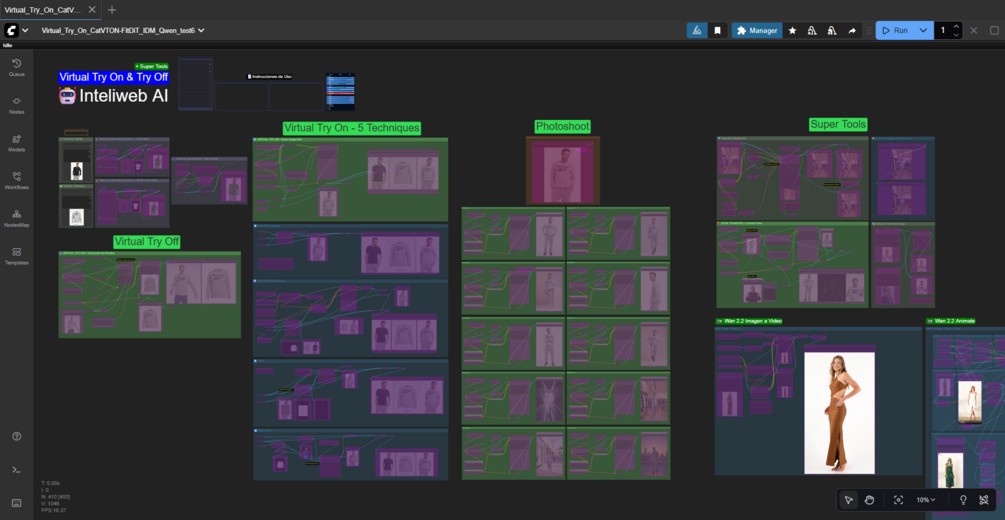The image size is (1005, 520).
Task: Click the ComfyUI logo menu icon
Action: point(11,30)
